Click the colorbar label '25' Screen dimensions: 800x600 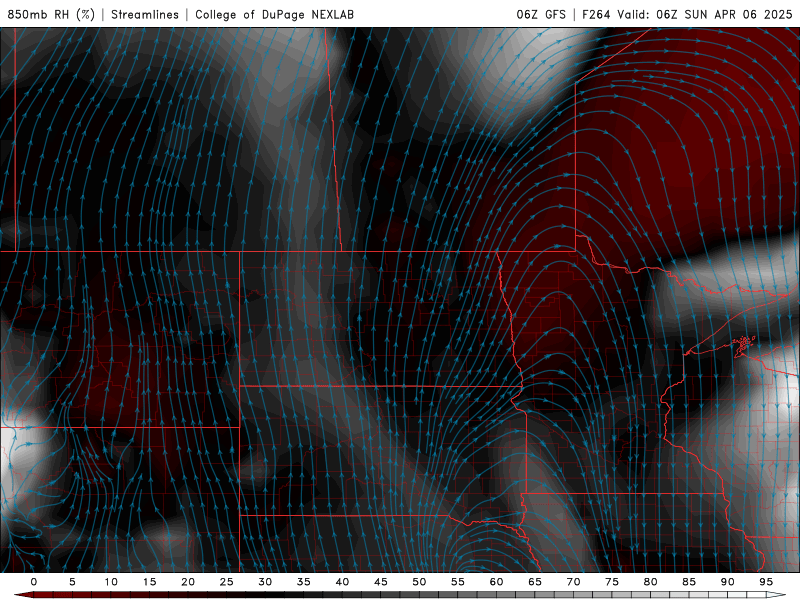pos(227,582)
